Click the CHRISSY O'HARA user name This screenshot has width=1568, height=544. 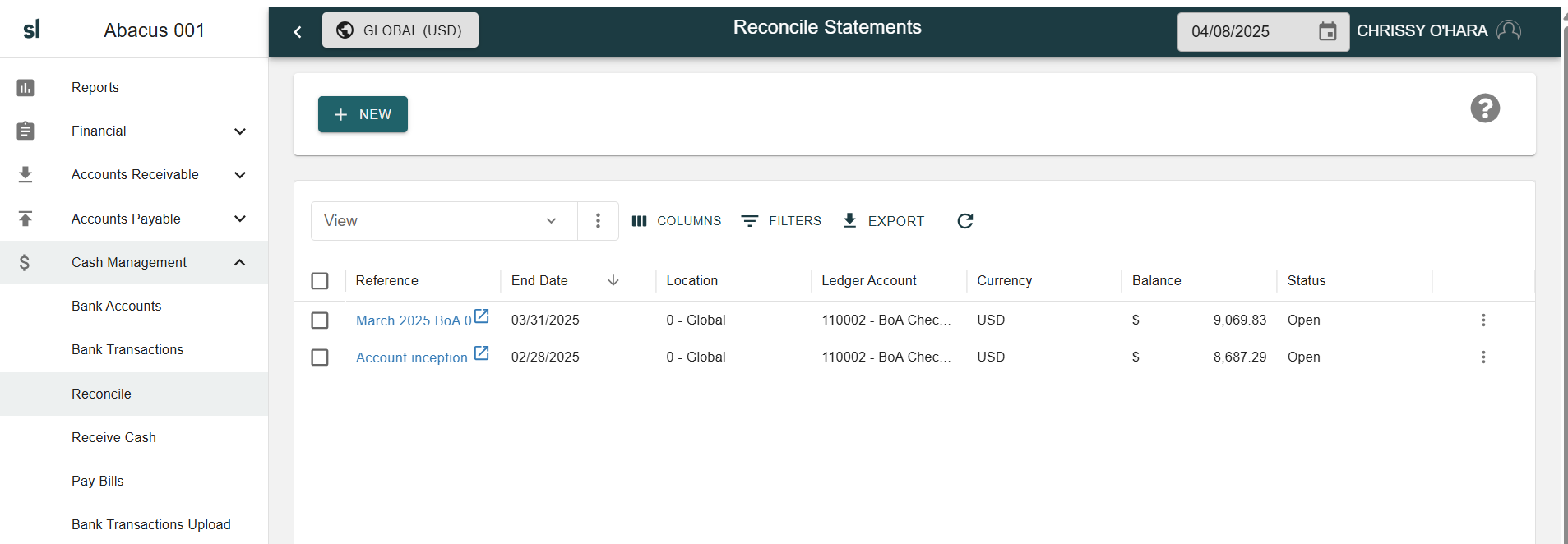point(1422,30)
